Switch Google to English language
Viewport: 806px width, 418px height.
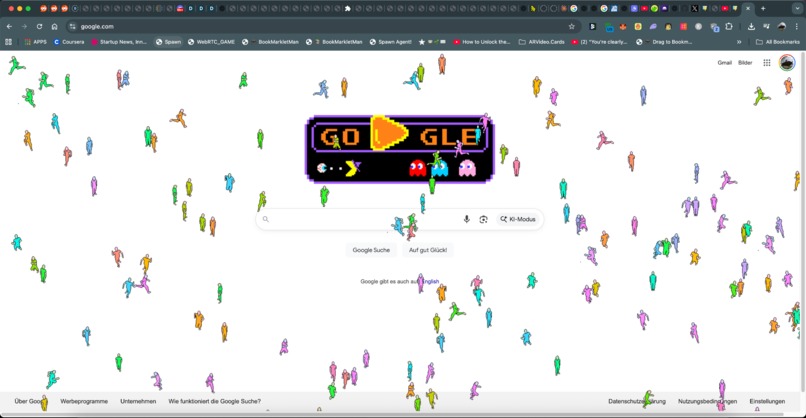[x=431, y=282]
